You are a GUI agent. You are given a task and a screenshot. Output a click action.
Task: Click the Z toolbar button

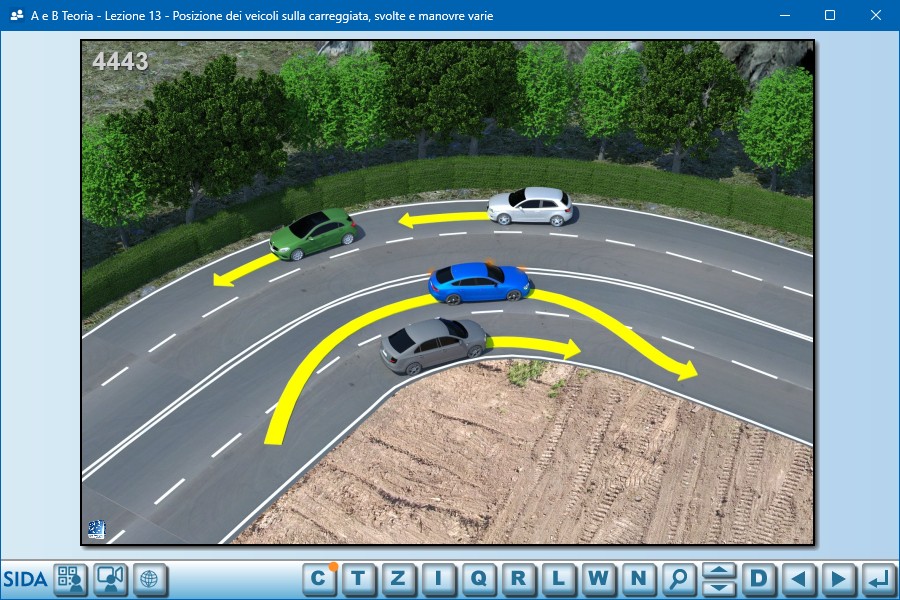[x=398, y=578]
